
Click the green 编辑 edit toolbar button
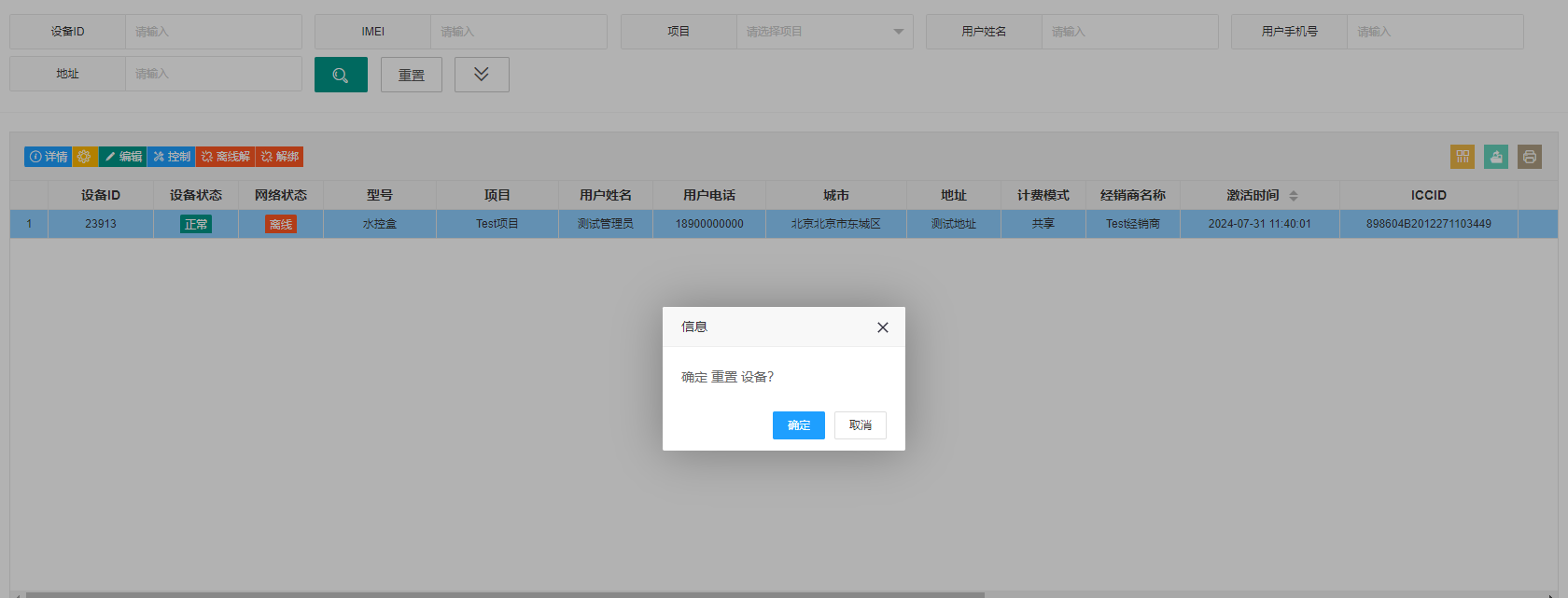[123, 157]
